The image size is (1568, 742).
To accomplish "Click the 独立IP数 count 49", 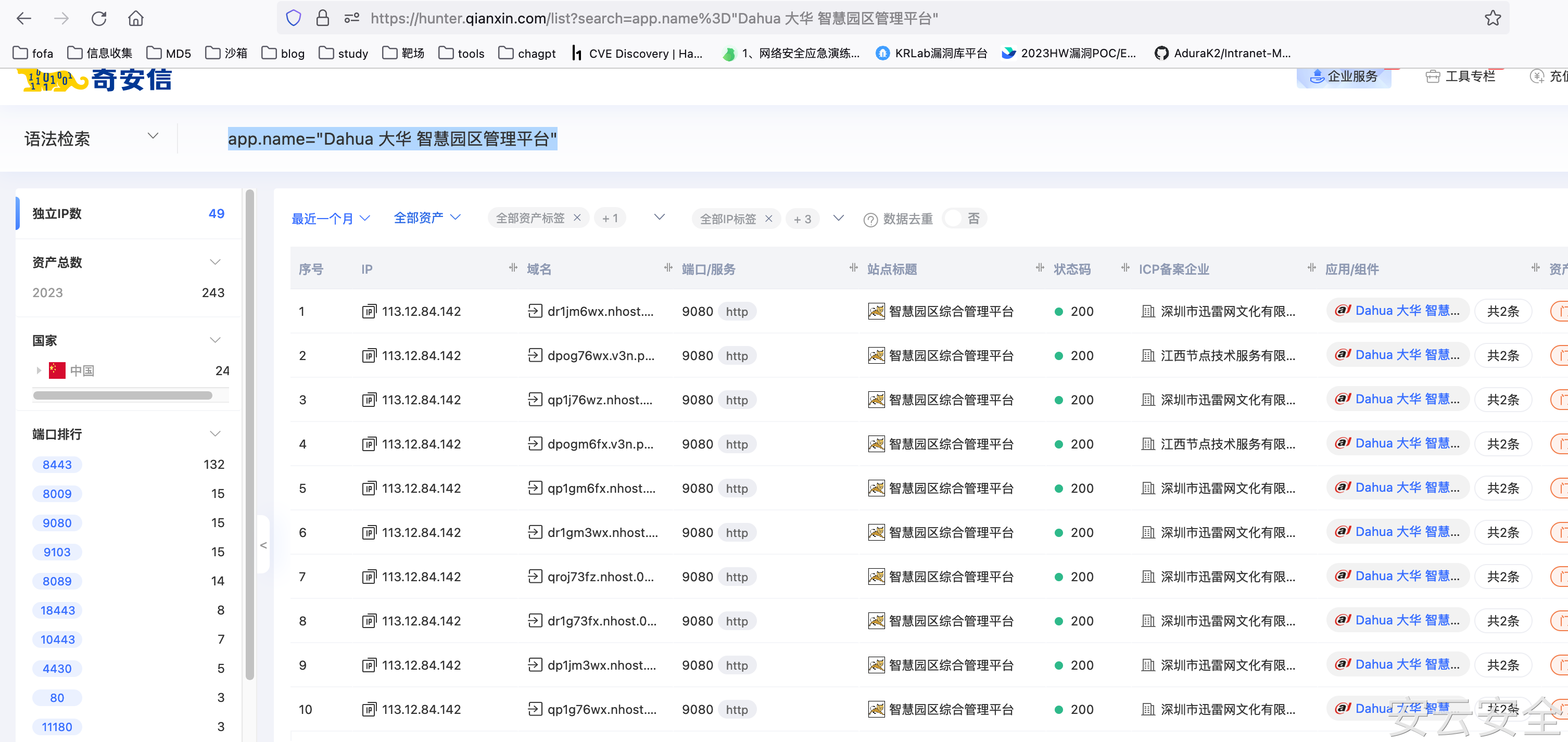I will [x=216, y=213].
